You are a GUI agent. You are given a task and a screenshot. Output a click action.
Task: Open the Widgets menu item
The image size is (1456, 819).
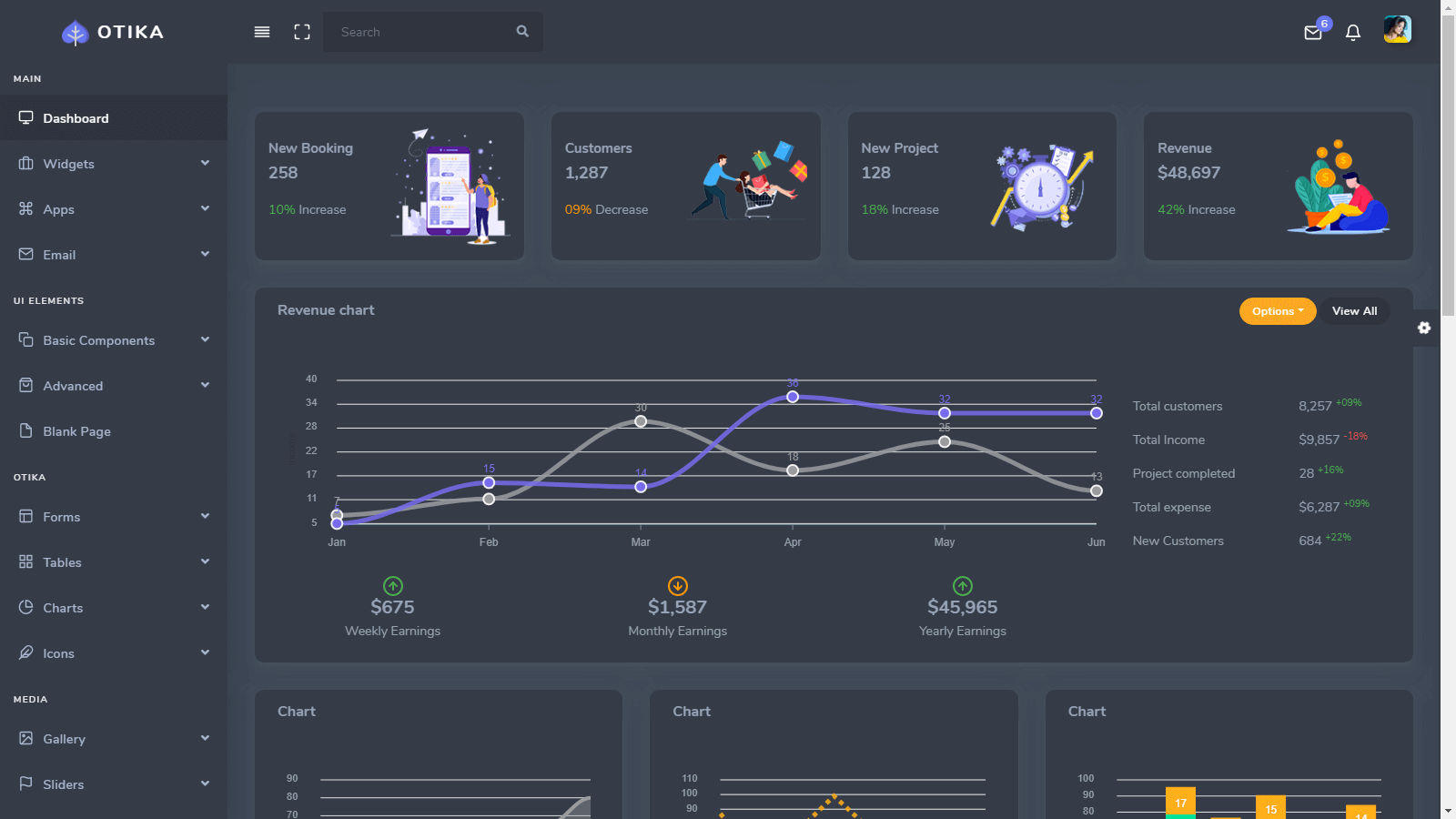114,163
